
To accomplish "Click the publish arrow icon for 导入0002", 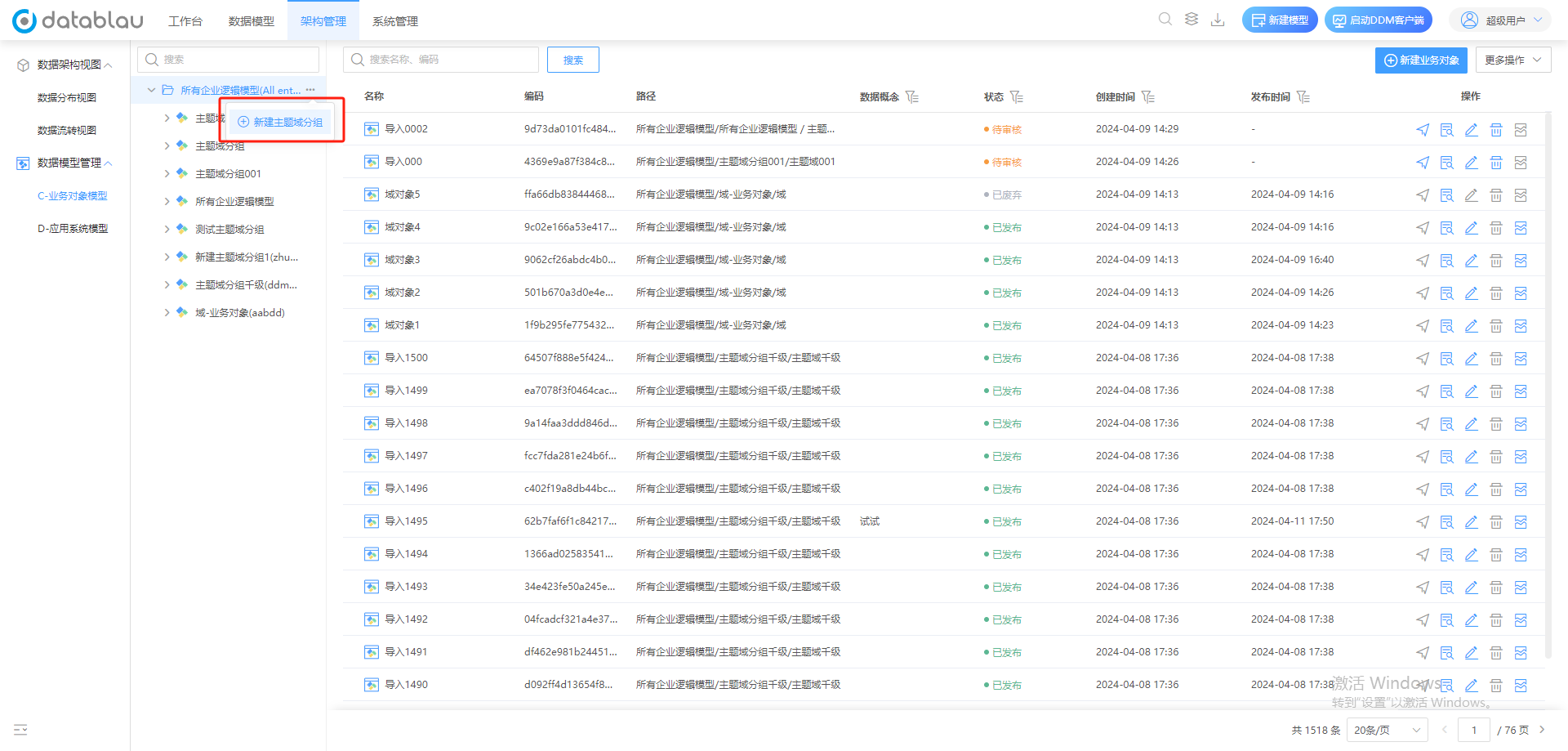I will (x=1423, y=130).
